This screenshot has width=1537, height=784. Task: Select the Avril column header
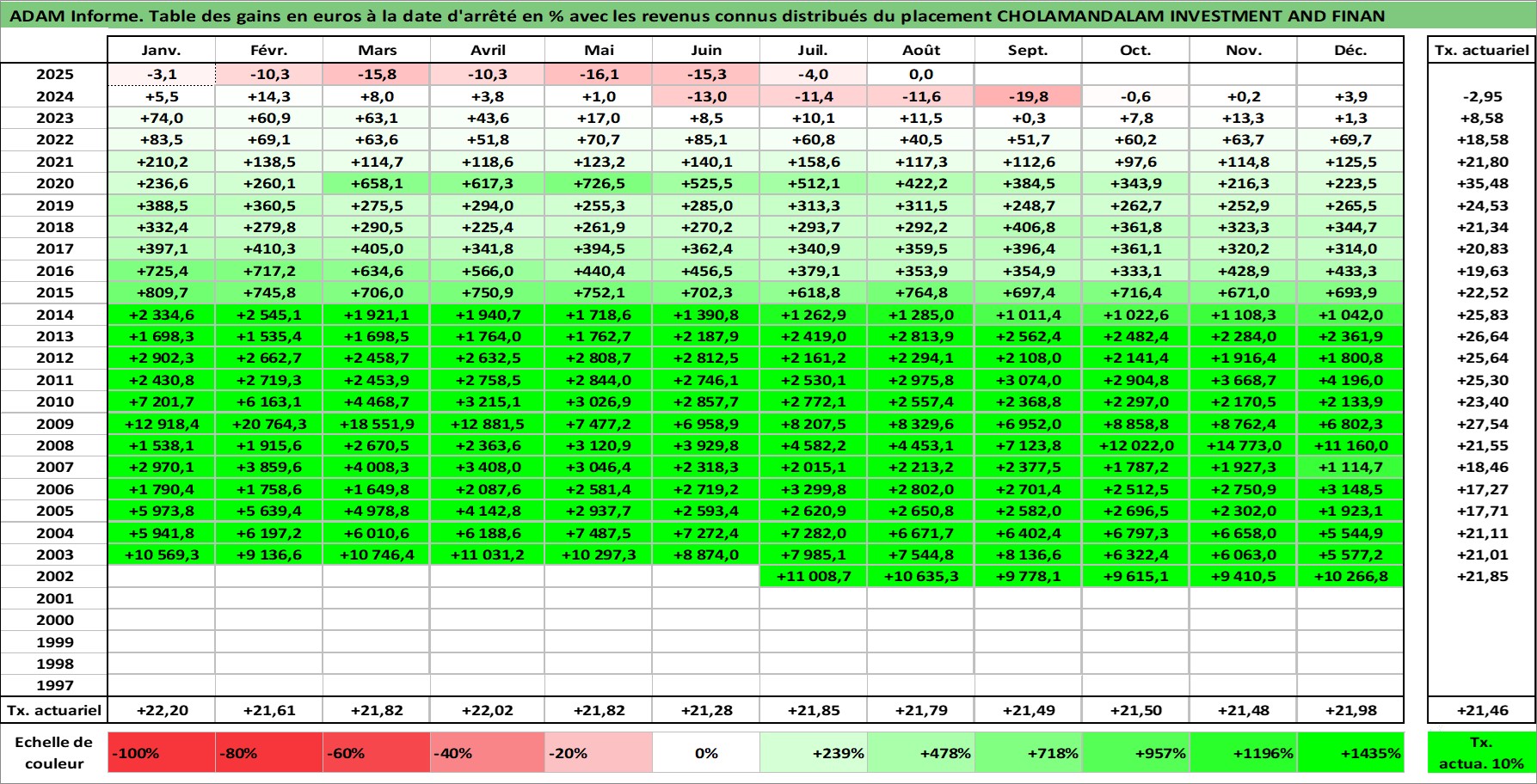[x=488, y=50]
